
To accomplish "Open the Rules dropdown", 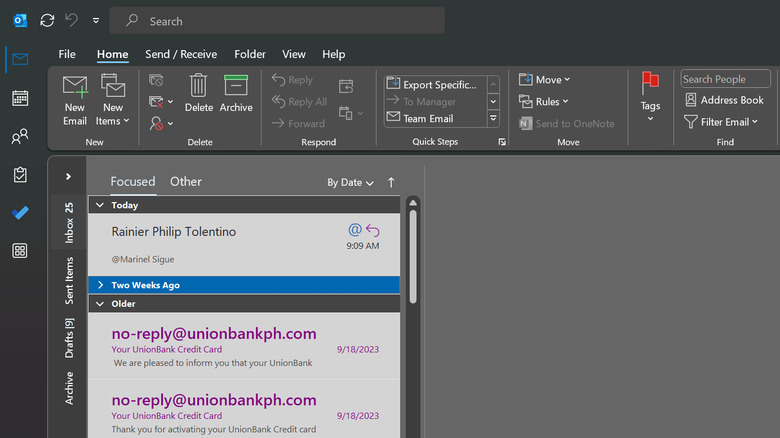I will point(544,102).
